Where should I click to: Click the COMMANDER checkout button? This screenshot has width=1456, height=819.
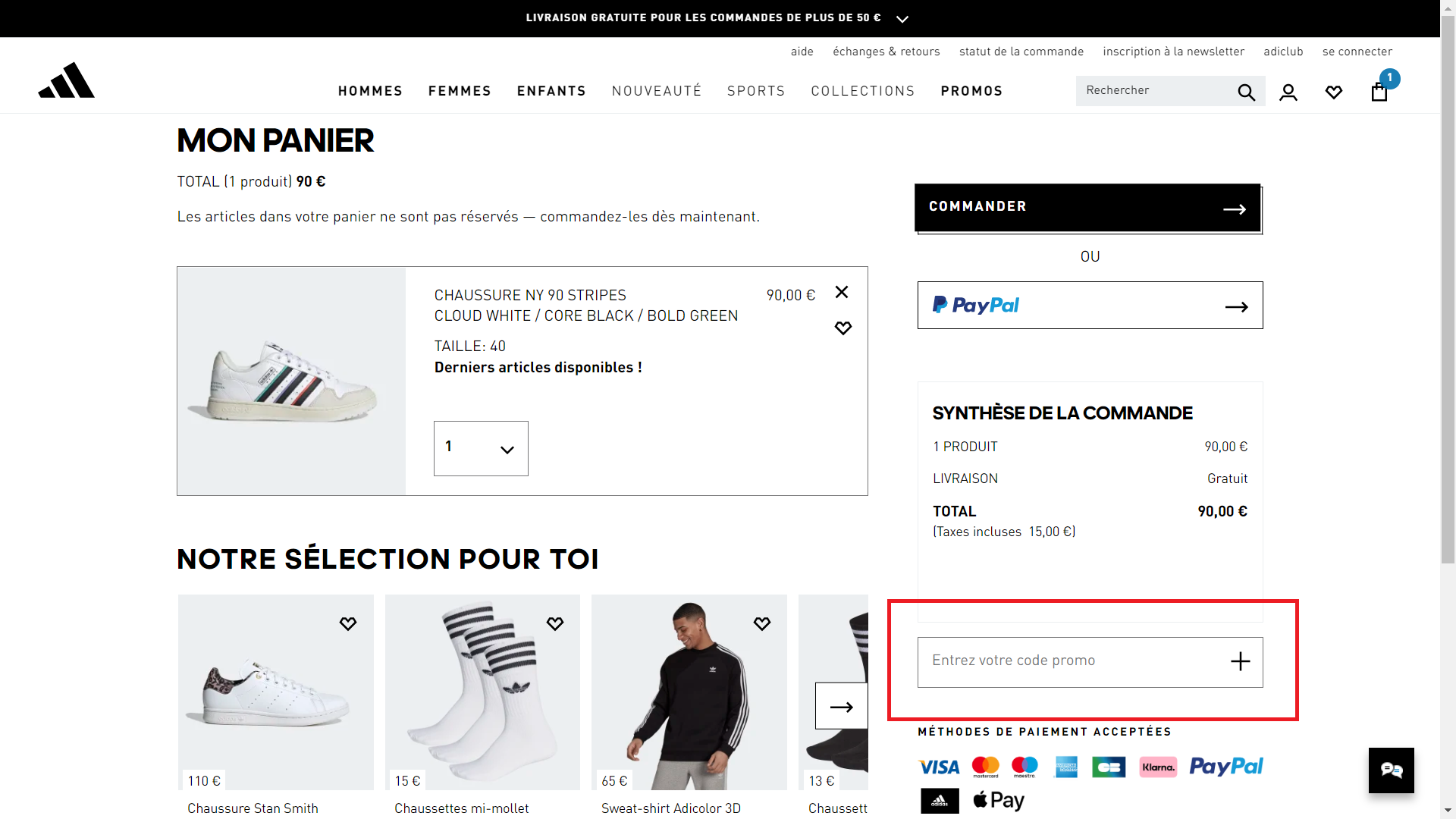click(1087, 207)
